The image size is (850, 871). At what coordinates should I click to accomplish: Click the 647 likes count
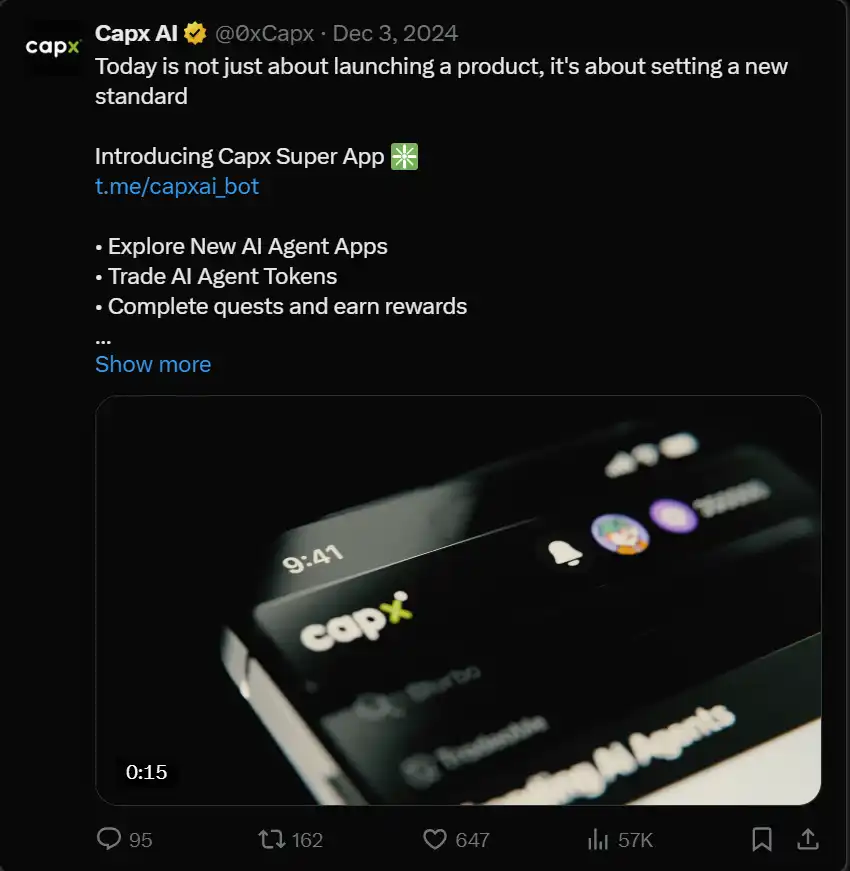tap(472, 840)
